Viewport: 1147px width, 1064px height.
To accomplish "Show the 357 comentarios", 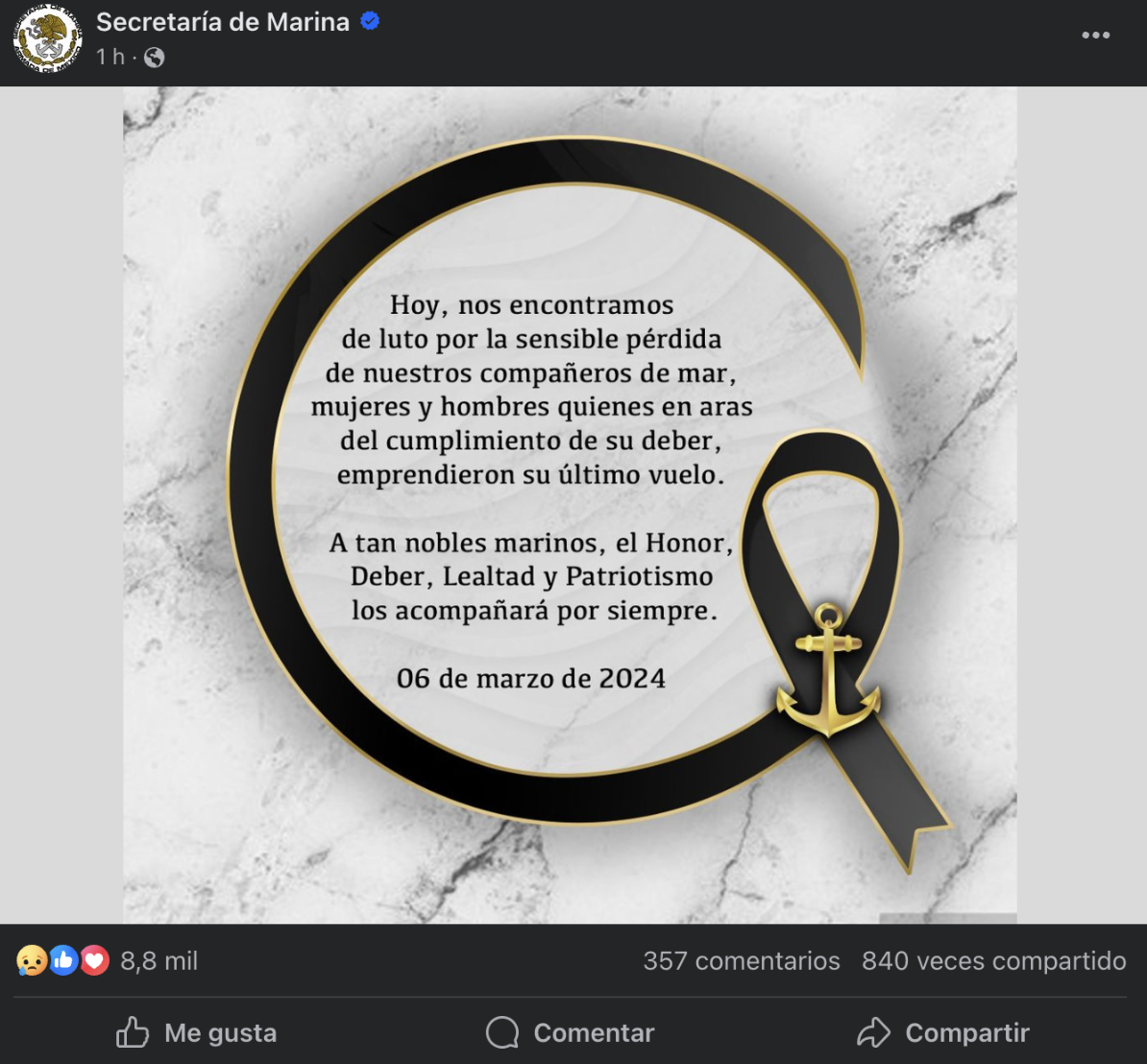I will 742,961.
